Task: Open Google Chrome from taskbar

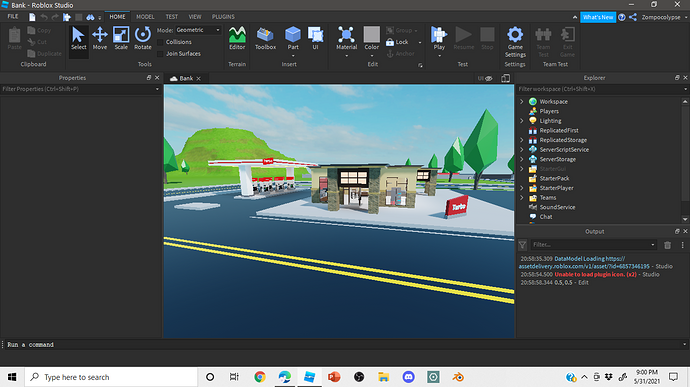Action: [260, 377]
